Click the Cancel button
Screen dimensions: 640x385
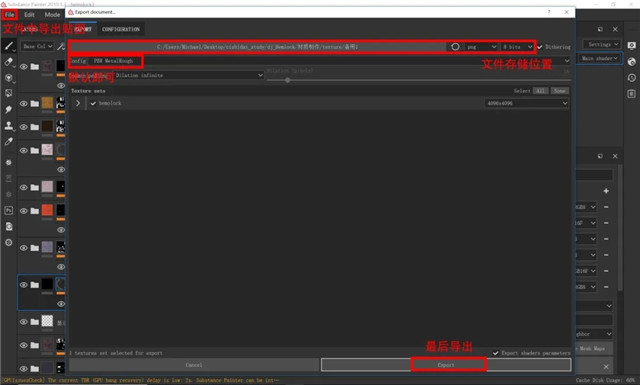coord(194,365)
